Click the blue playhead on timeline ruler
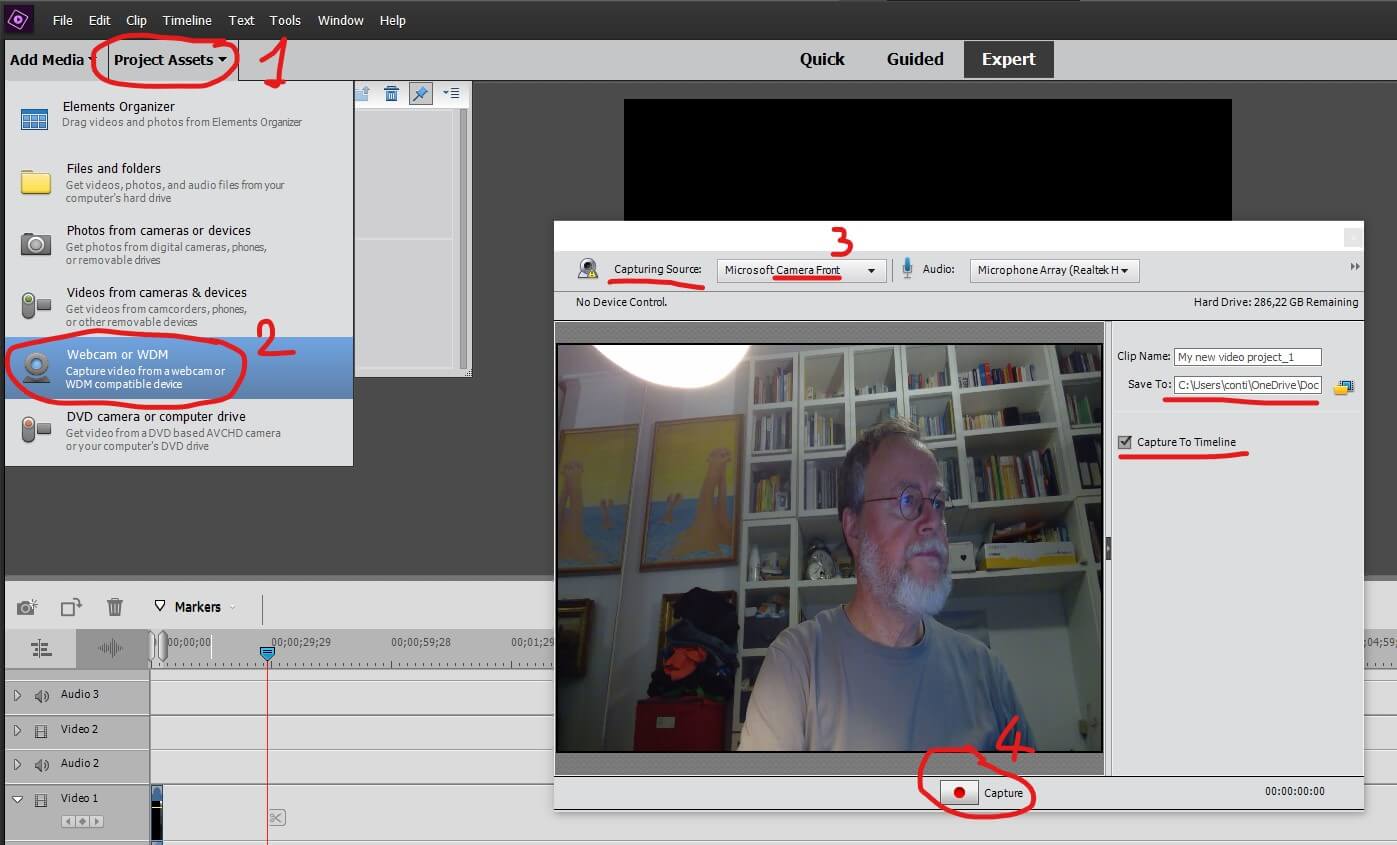 [x=267, y=653]
